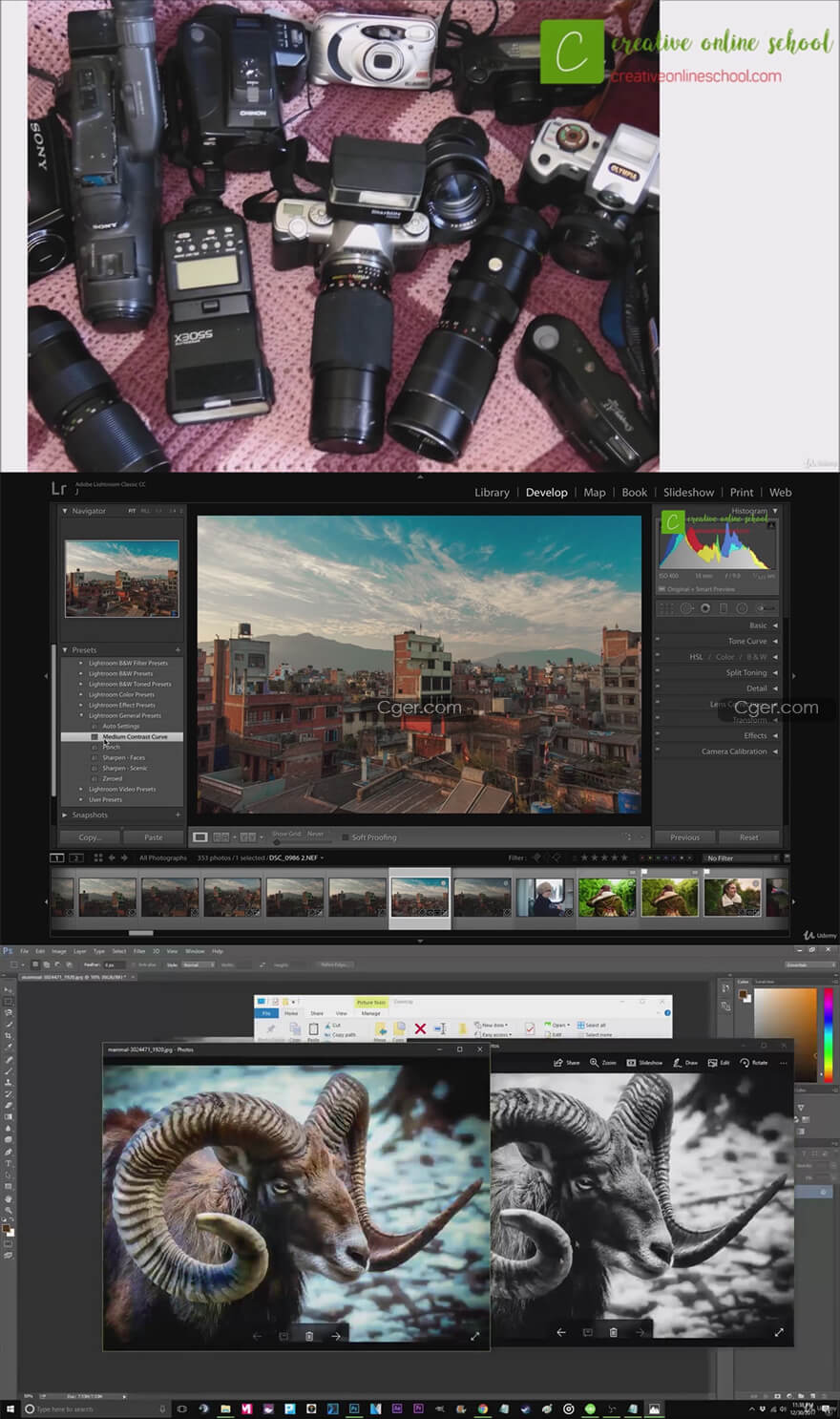Open the Grid view icon in filmstrip bar
Screen dimensions: 840x1419
[x=97, y=858]
